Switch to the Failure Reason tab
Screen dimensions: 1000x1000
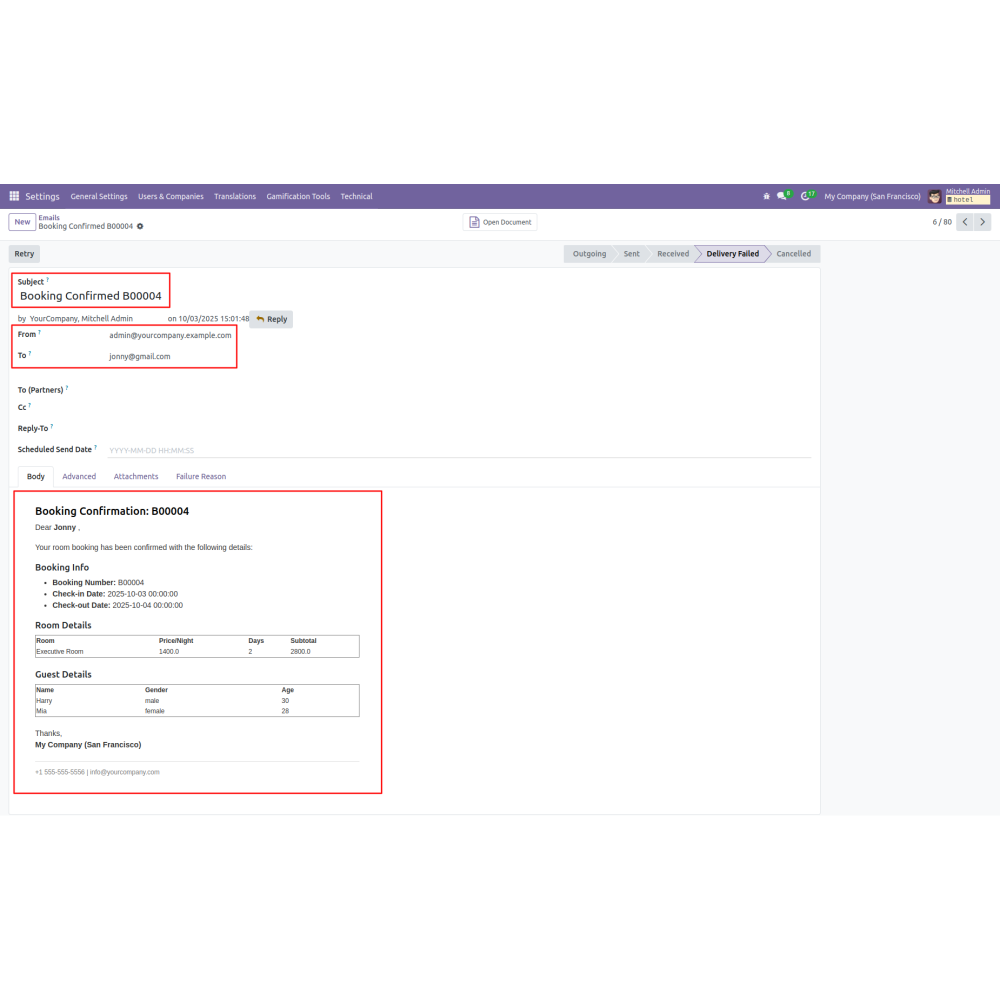click(201, 477)
